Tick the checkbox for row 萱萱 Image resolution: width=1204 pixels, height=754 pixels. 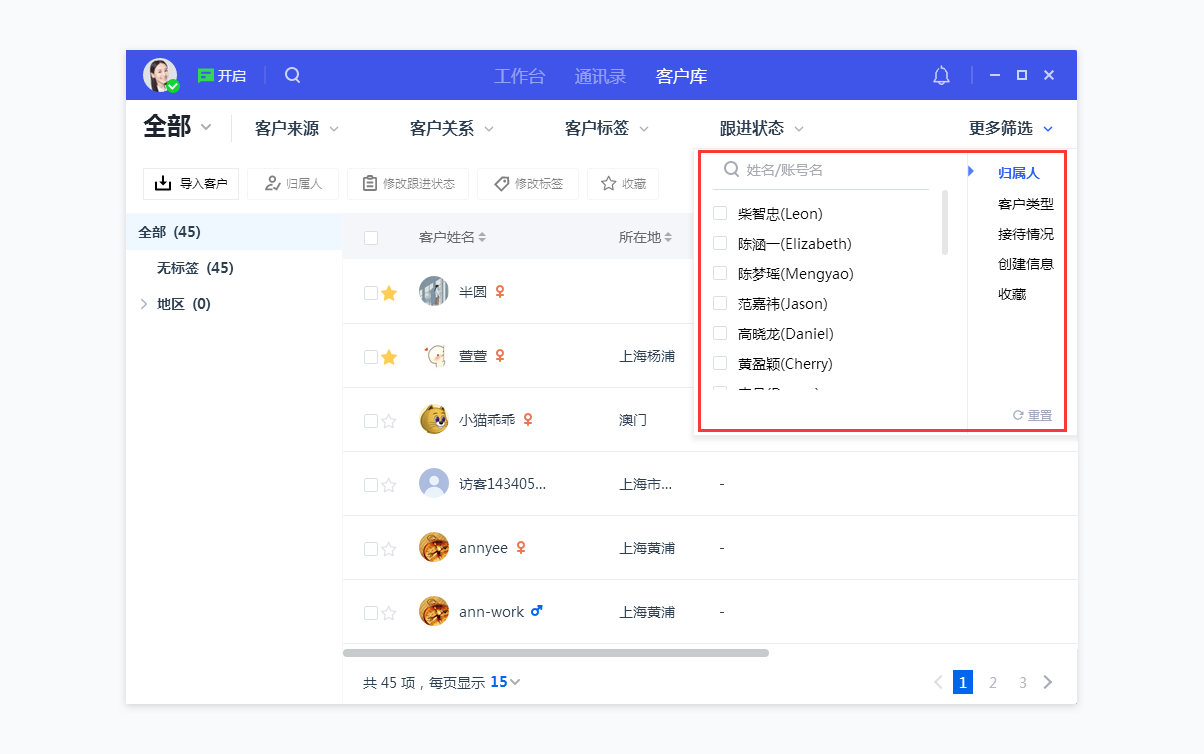371,357
